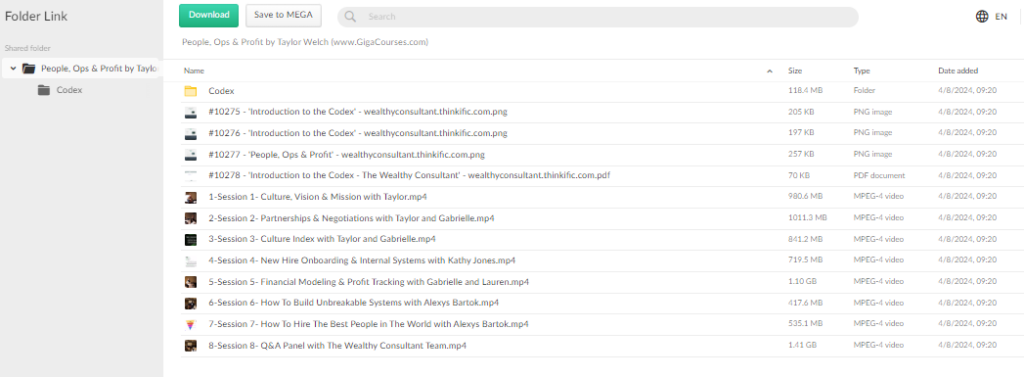Click the green Download button

(x=209, y=15)
